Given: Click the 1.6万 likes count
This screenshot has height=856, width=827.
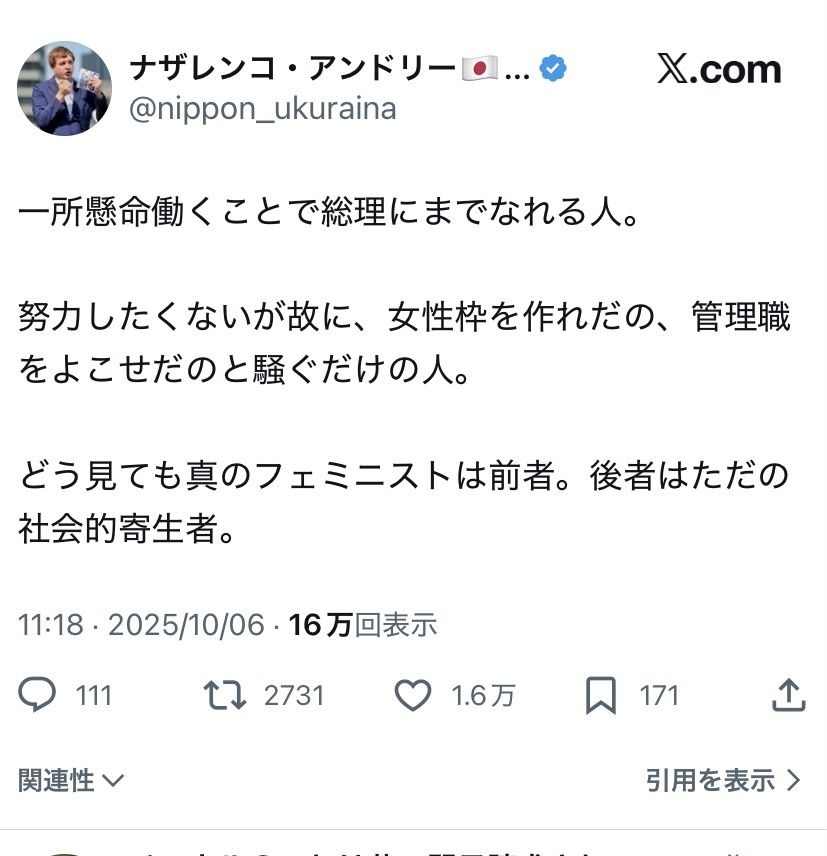Looking at the screenshot, I should pos(483,695).
